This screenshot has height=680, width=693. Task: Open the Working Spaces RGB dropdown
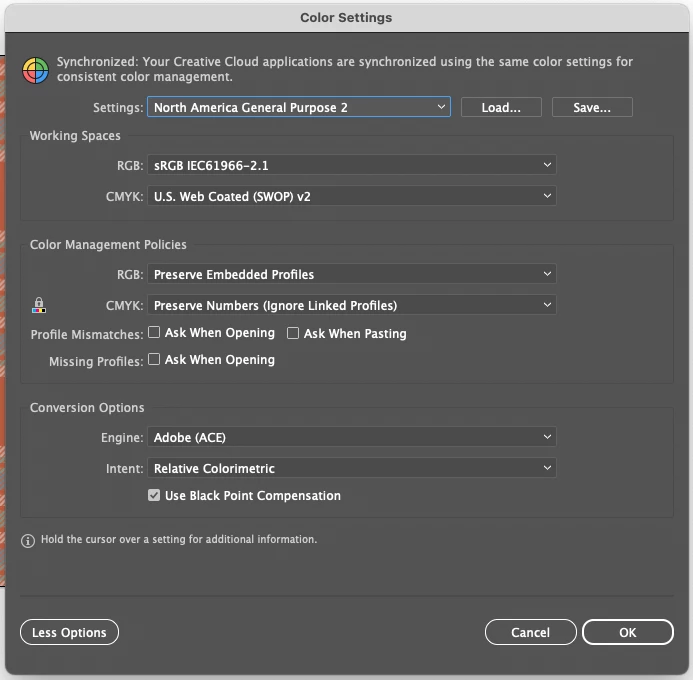351,165
